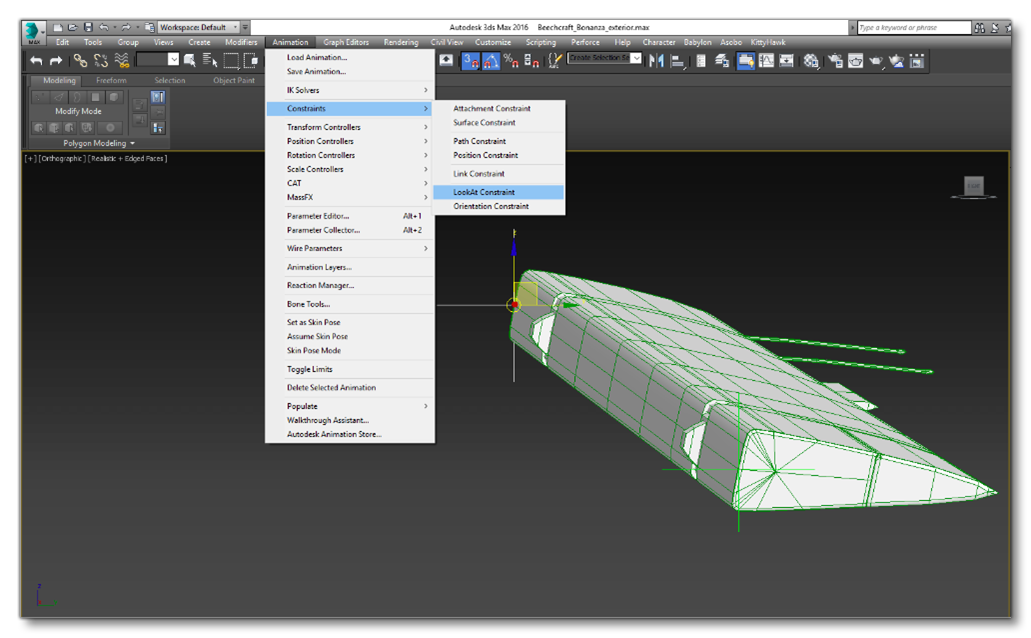
Task: Open Select by Name dialog
Action: (x=210, y=61)
